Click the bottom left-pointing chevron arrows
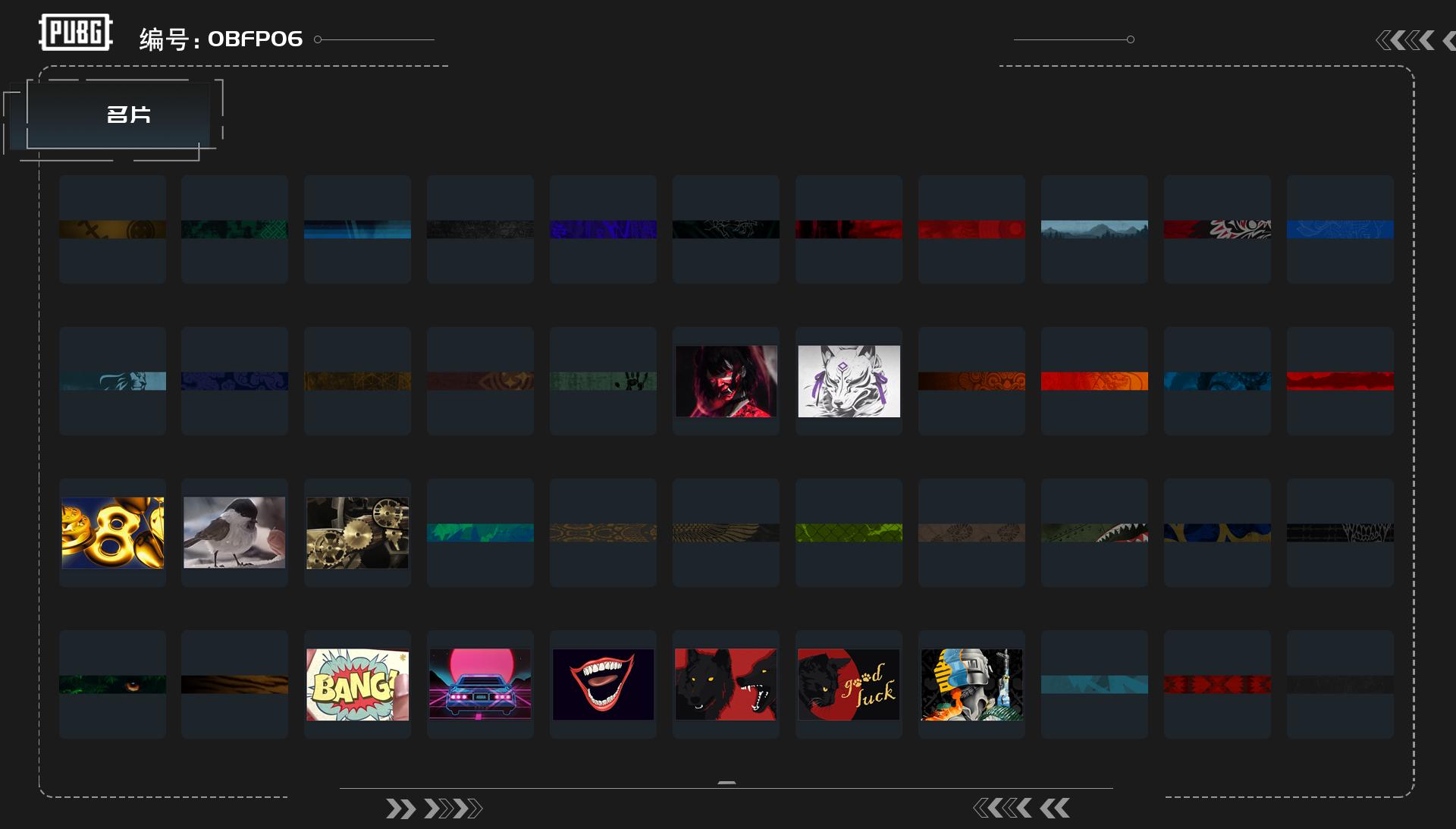1456x829 pixels. [x=1021, y=809]
